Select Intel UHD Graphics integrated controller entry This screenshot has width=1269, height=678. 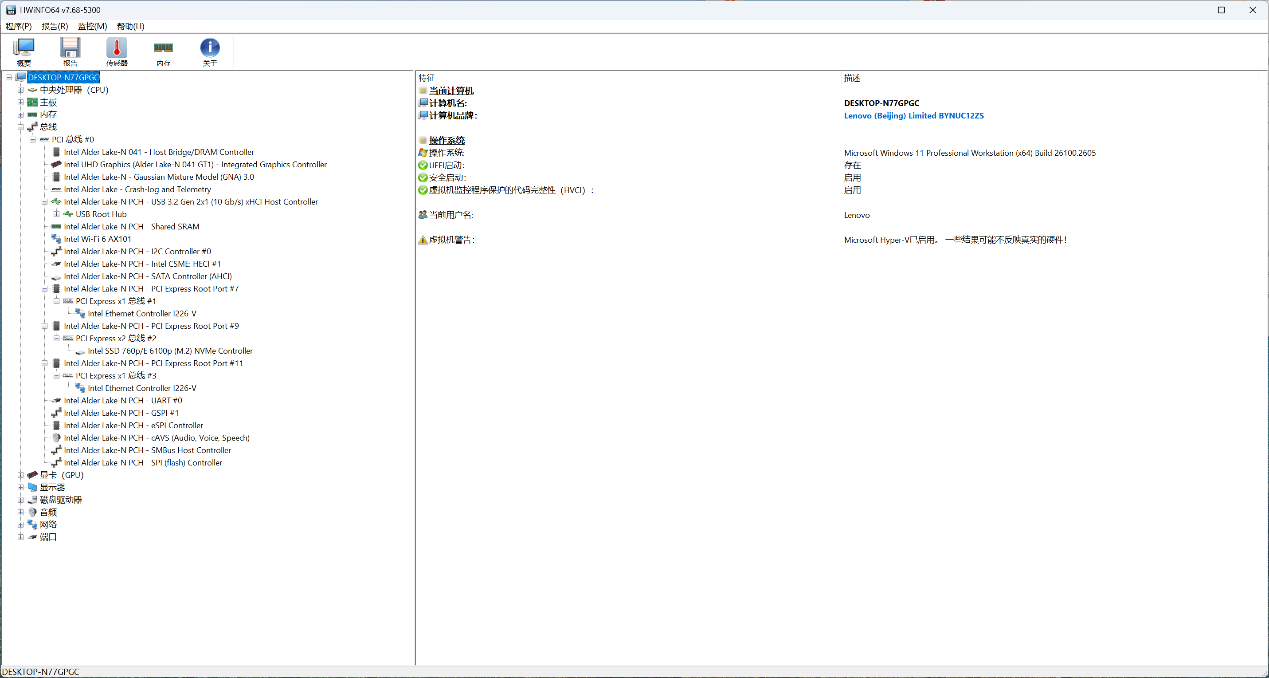click(195, 165)
